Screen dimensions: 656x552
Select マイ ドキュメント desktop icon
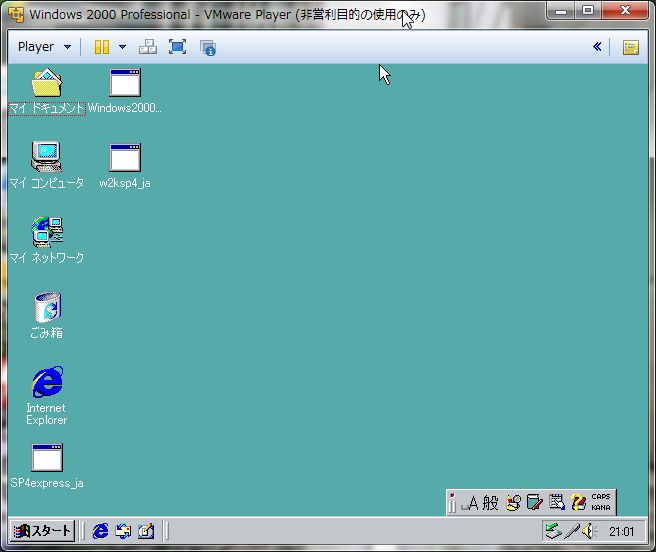[47, 83]
